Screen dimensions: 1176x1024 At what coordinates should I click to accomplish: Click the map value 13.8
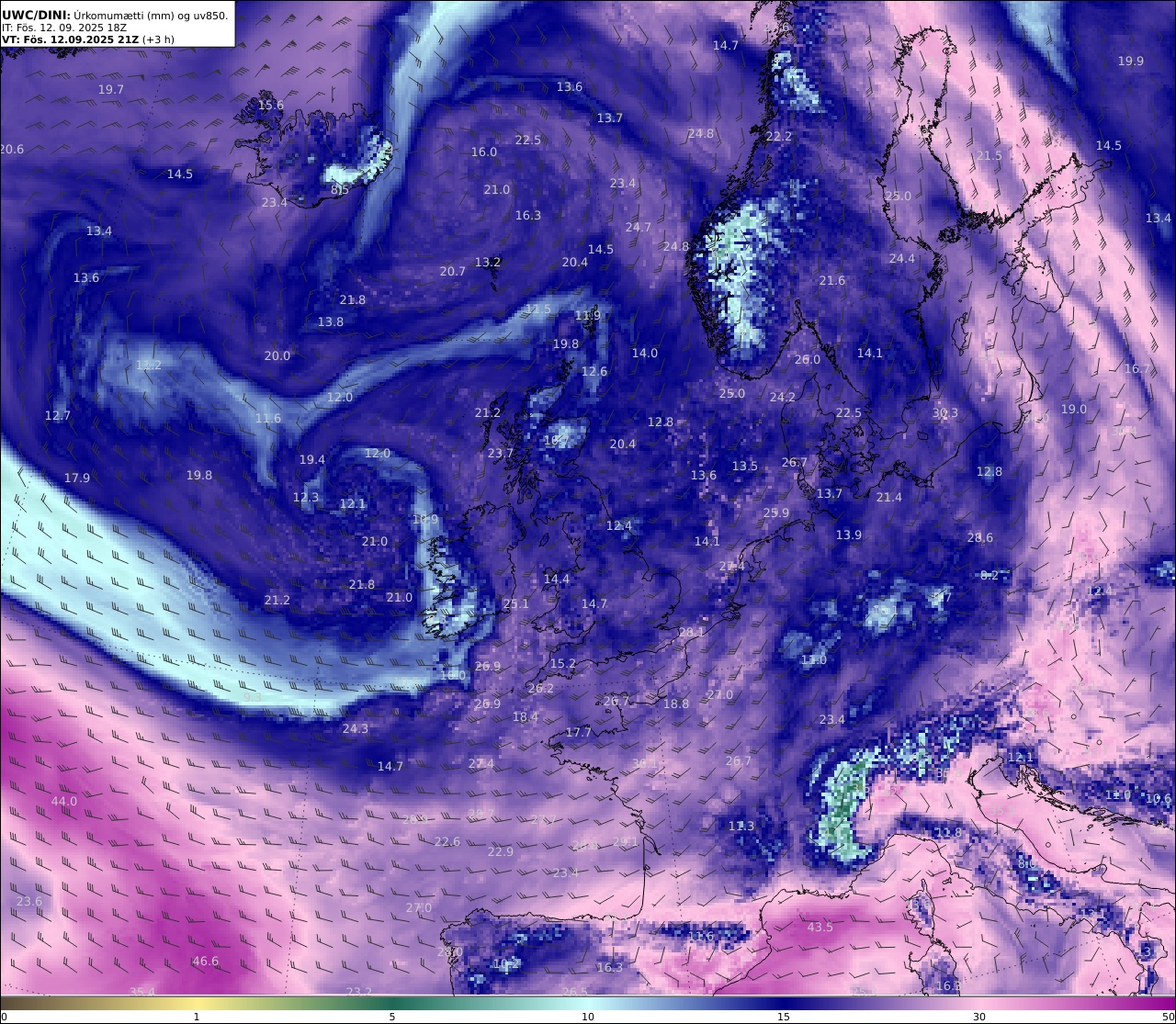331,322
